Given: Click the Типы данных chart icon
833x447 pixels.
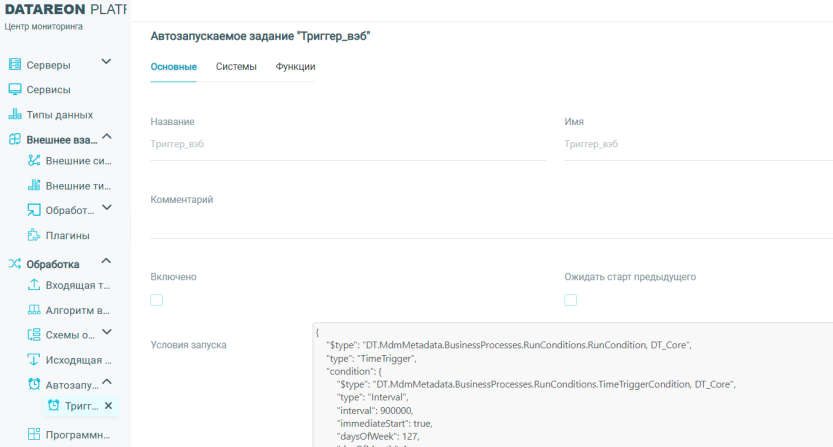Looking at the screenshot, I should [x=15, y=115].
